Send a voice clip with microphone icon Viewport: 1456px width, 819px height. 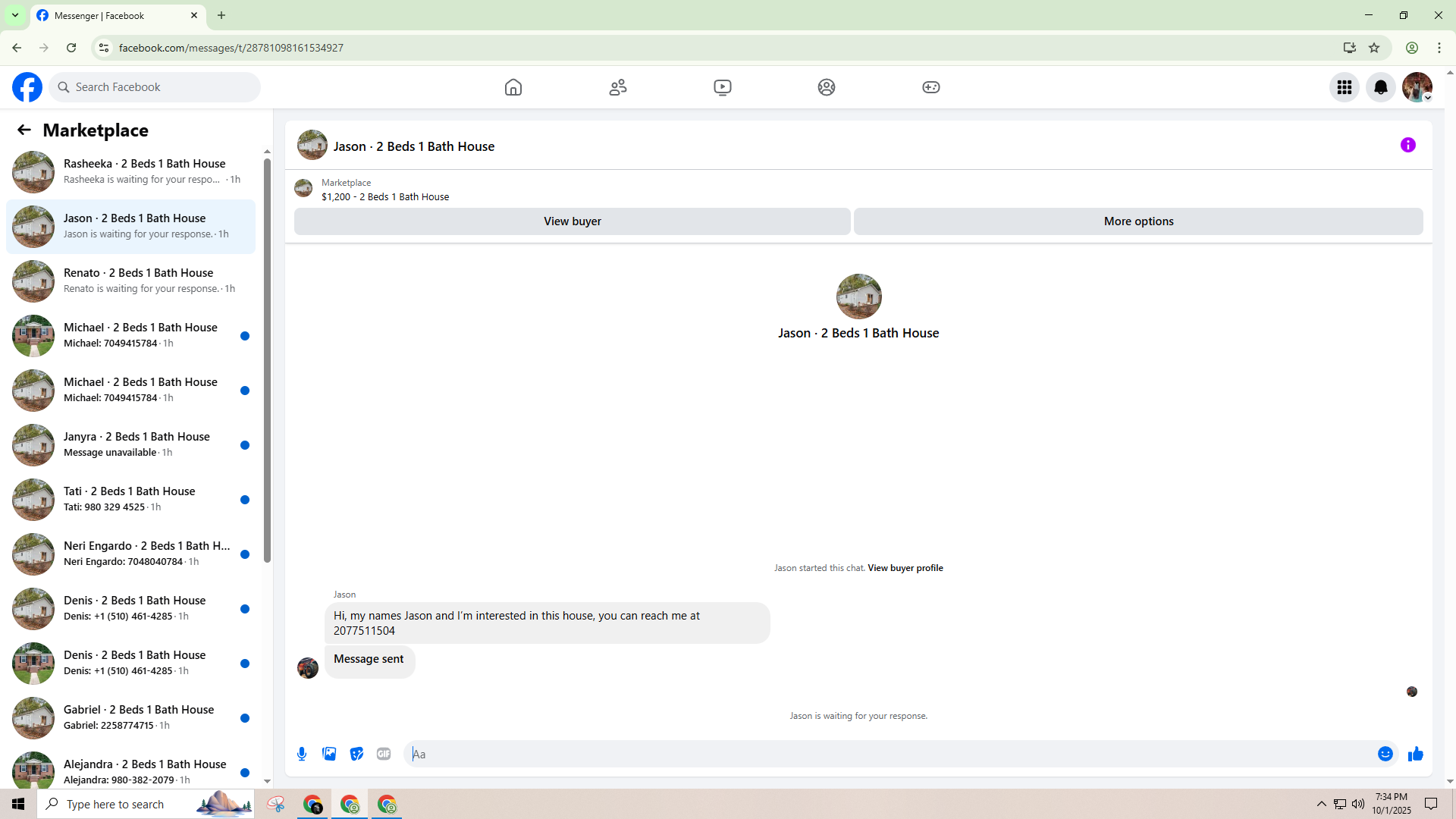[302, 754]
